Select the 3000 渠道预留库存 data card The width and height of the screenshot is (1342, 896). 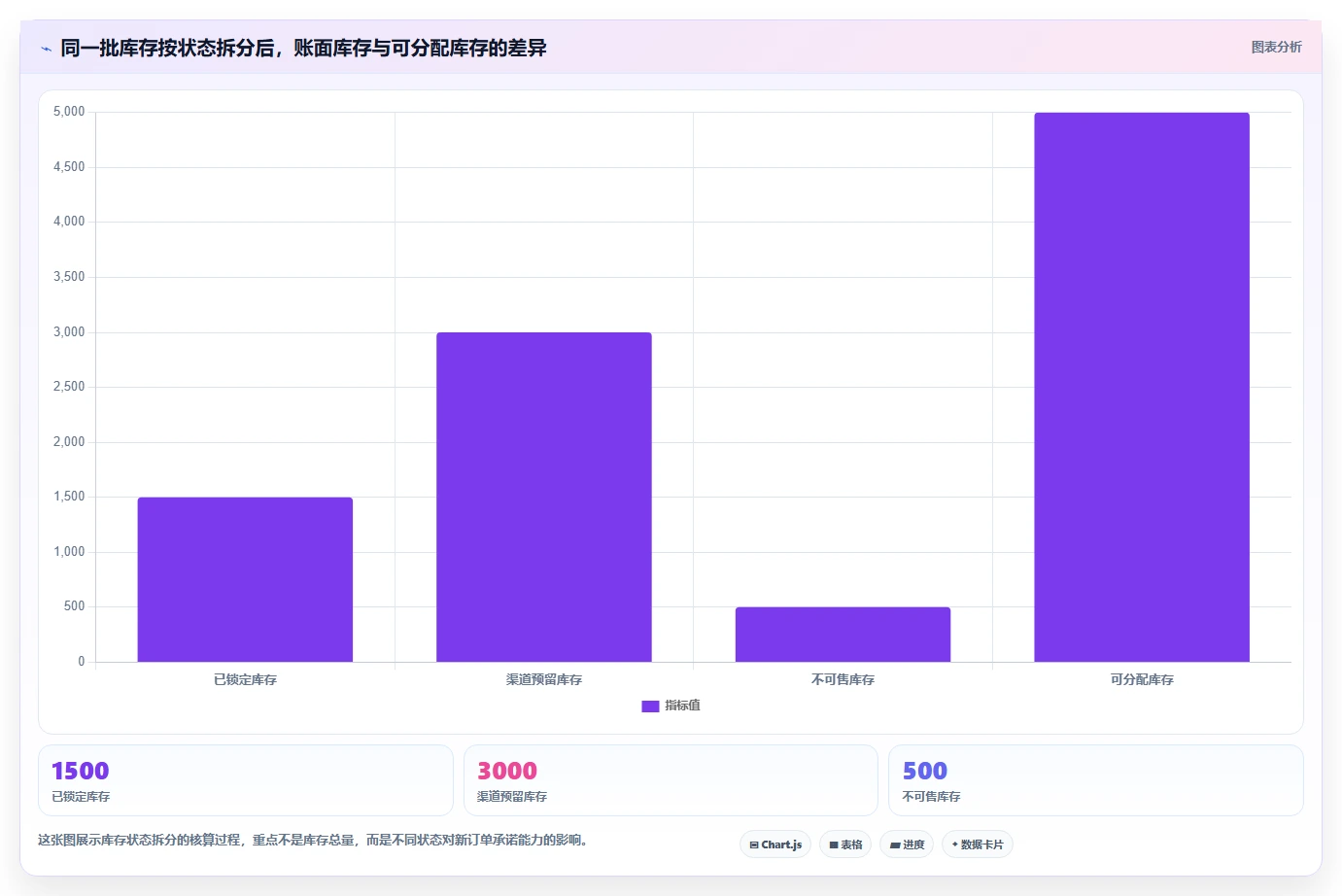tap(671, 780)
